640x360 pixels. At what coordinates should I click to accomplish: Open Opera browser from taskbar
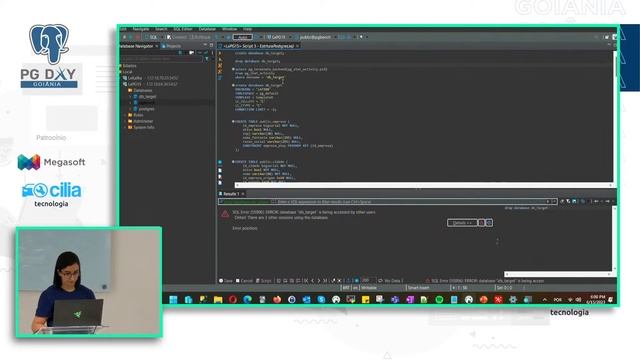coord(233,300)
